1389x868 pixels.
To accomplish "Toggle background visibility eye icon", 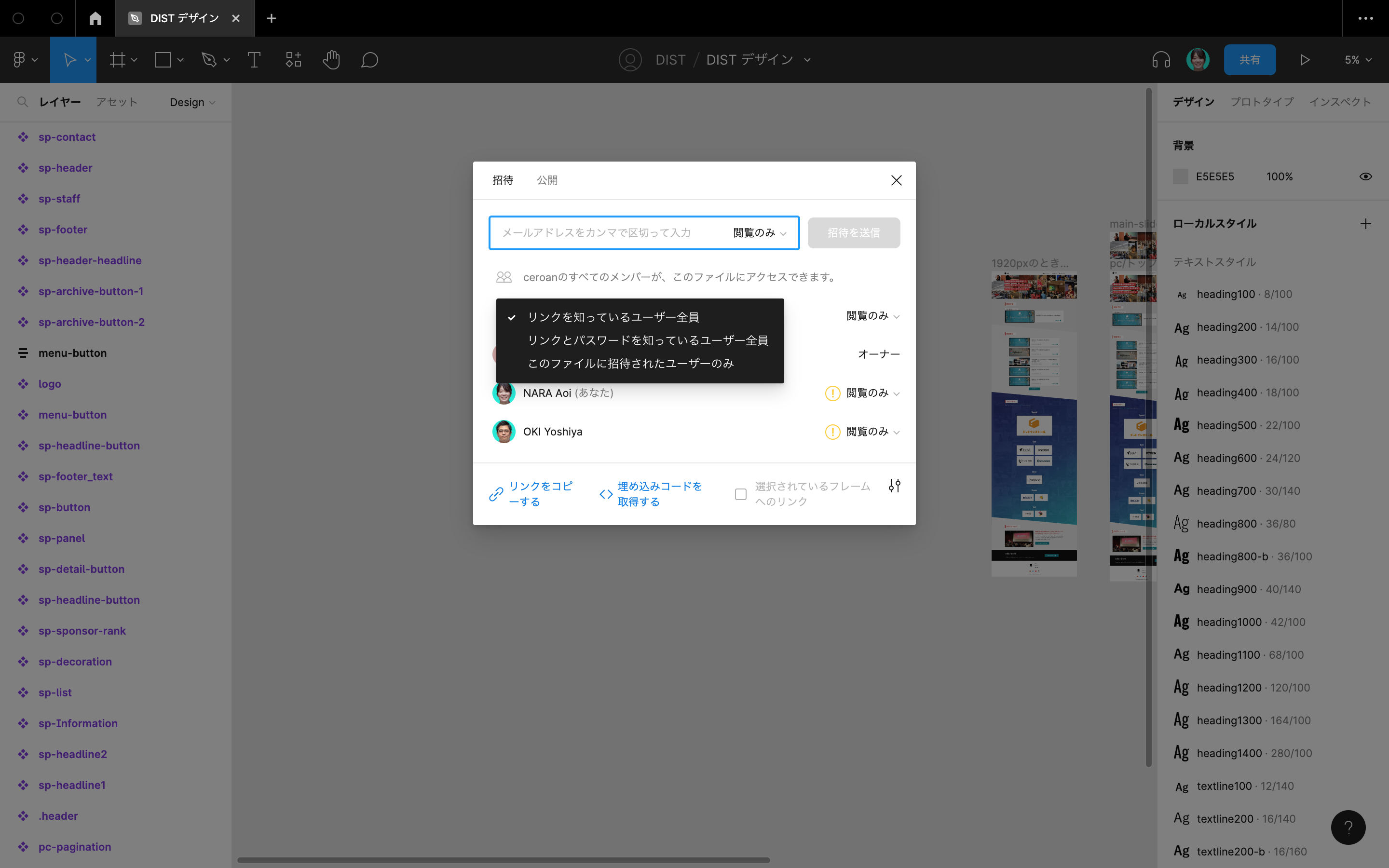I will 1365,176.
